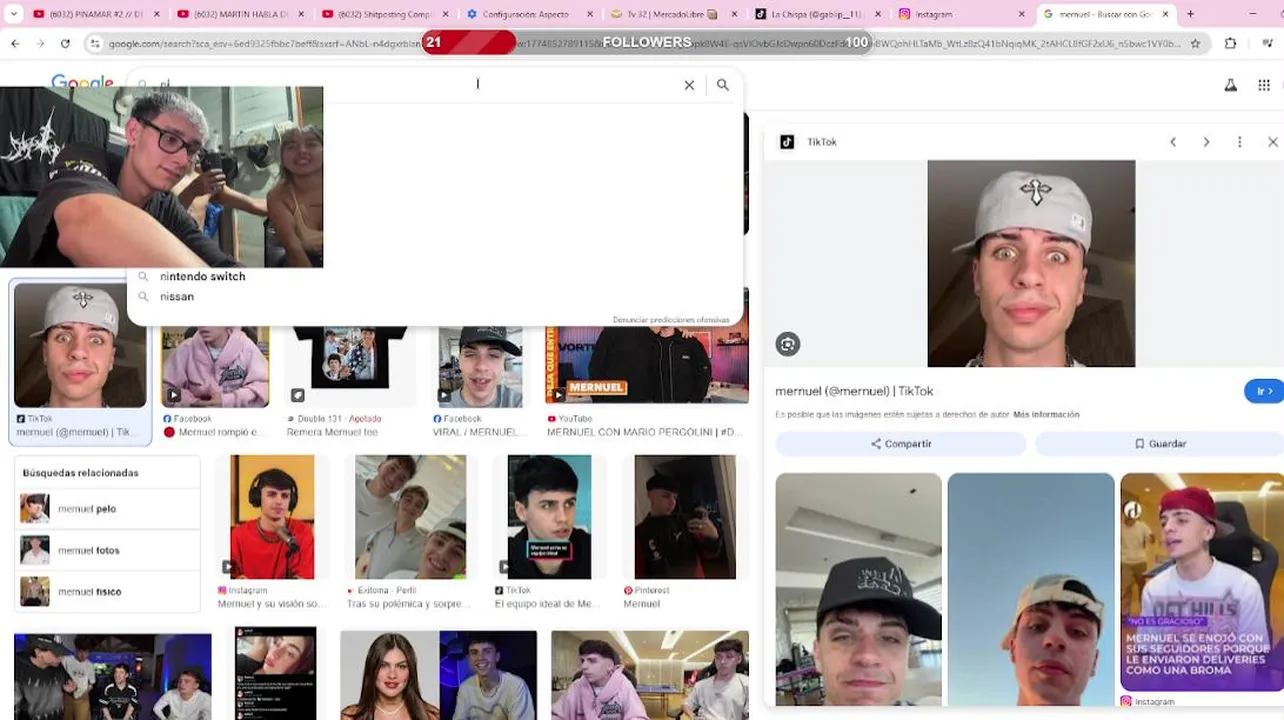Open preview panel three-dot options menu
This screenshot has height=720, width=1284.
[1239, 142]
